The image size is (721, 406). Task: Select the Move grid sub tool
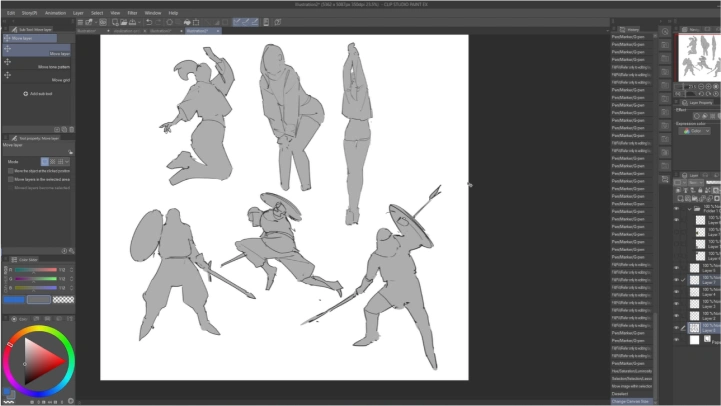(36, 77)
